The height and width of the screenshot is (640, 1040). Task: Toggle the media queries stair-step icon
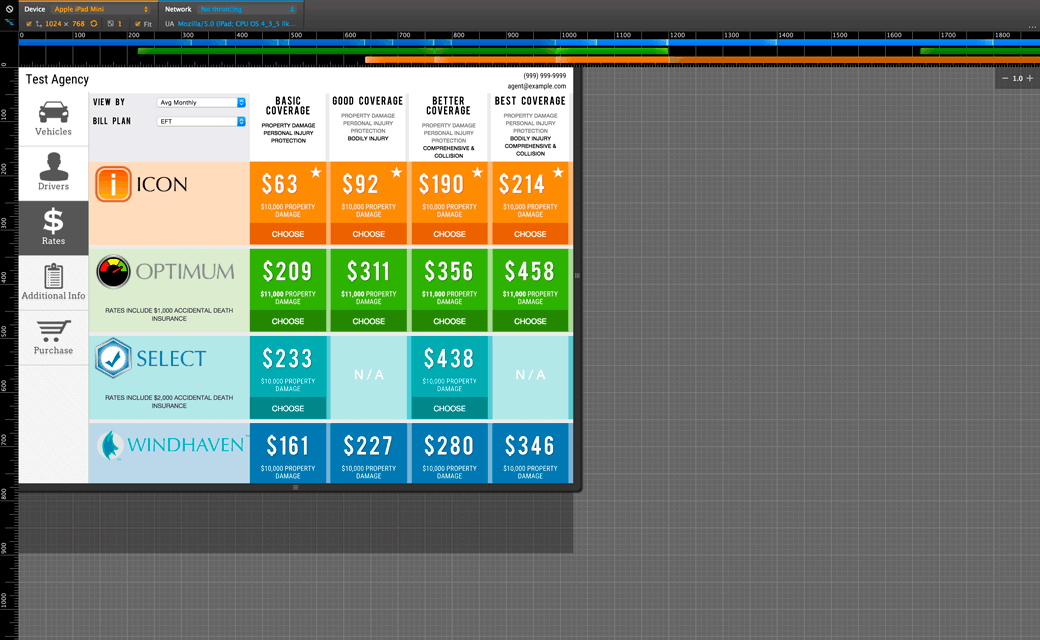[9, 23]
